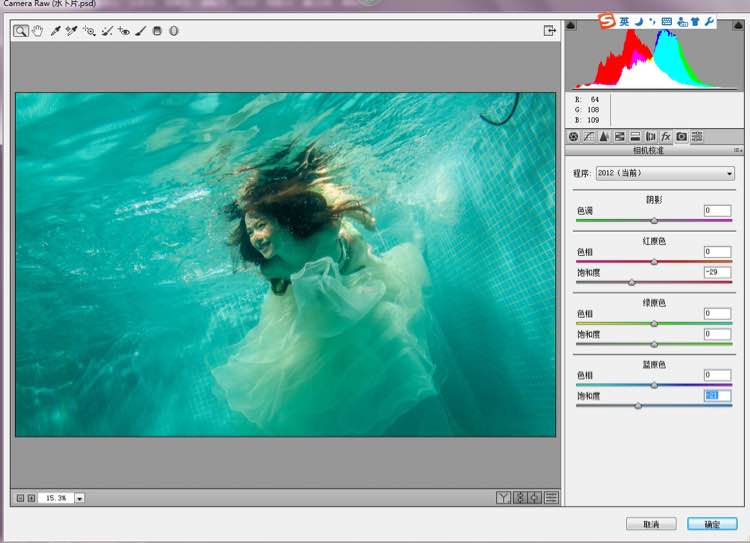Image resolution: width=750 pixels, height=543 pixels.
Task: Open the Effects (fx) panel tab
Action: pos(666,137)
